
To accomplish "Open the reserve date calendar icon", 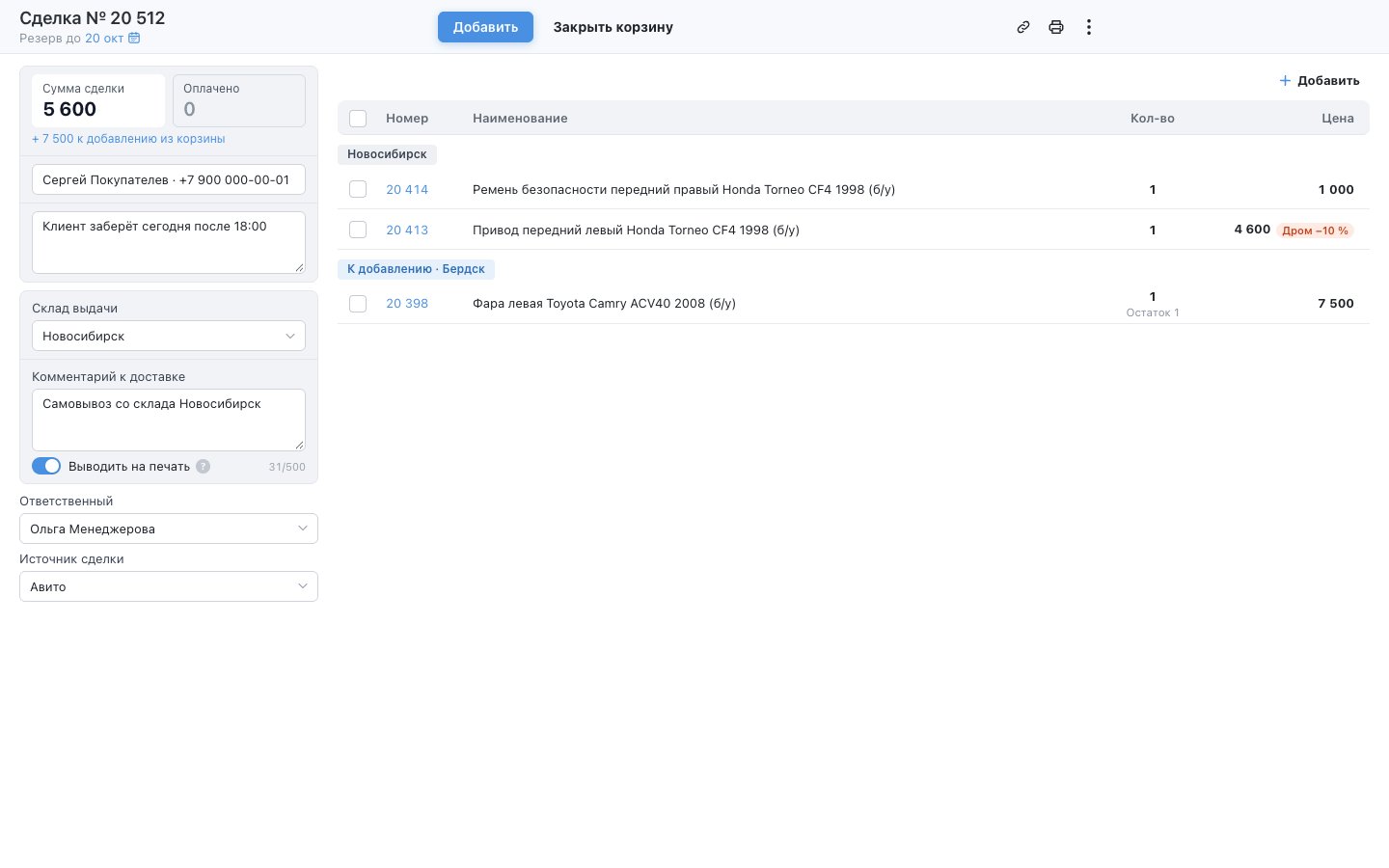I will click(134, 39).
